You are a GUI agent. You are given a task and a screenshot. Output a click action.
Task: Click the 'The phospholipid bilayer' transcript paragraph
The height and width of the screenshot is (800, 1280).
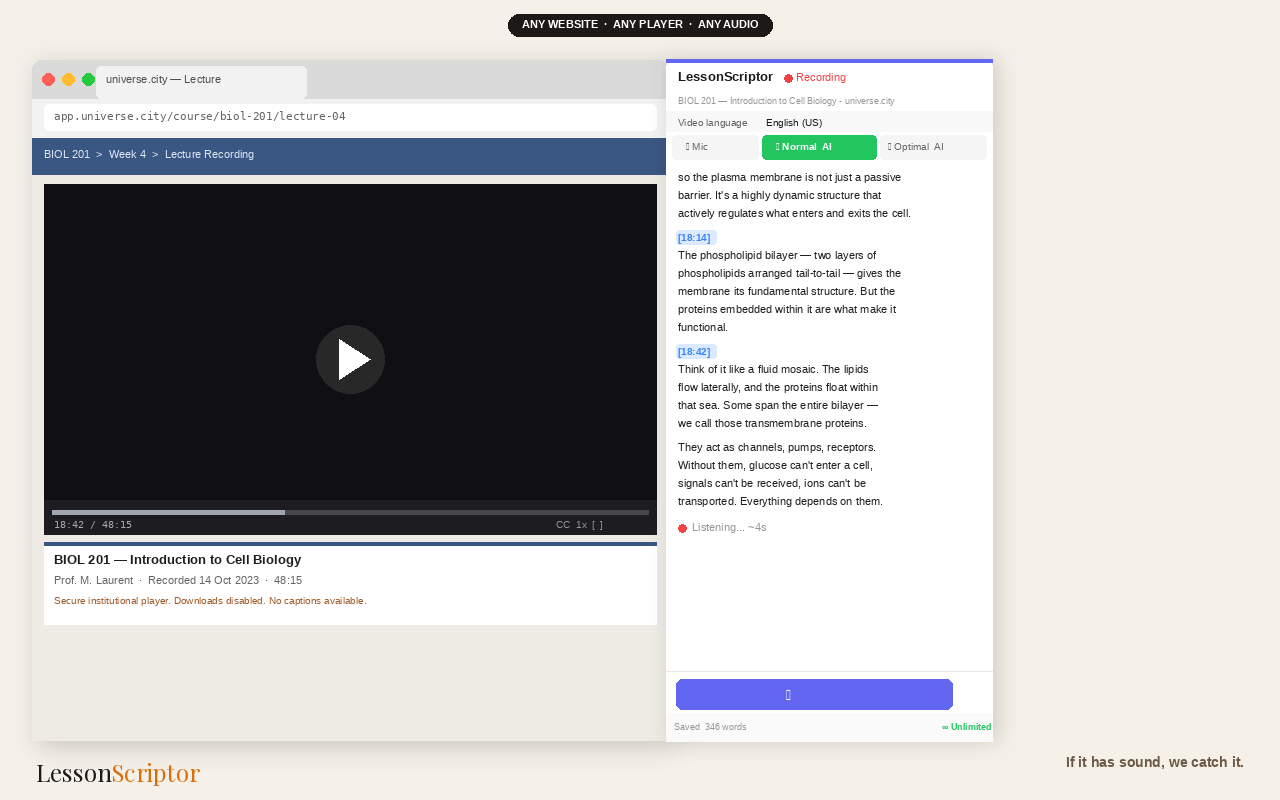coord(789,291)
